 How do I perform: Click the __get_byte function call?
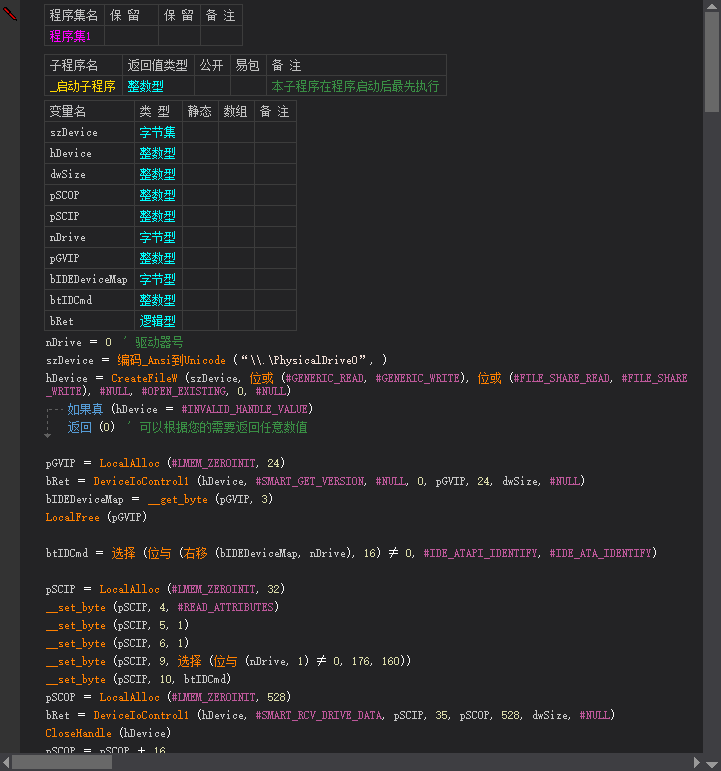point(178,499)
